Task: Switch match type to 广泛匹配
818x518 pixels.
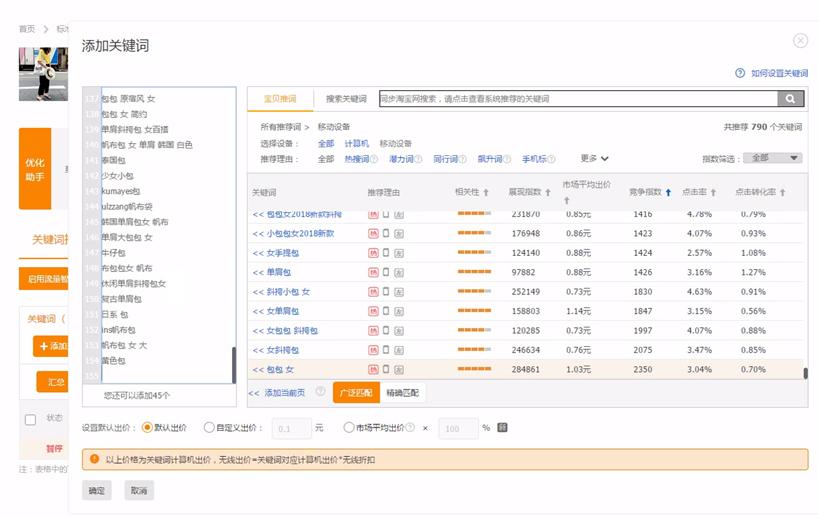Action: point(356,393)
